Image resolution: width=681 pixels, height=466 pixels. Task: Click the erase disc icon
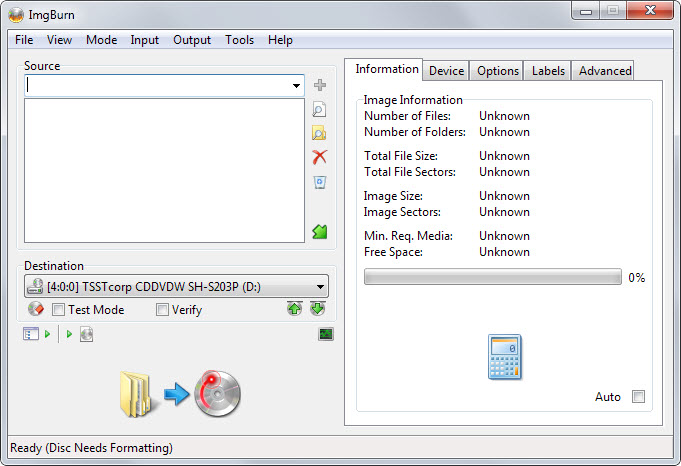pos(36,309)
